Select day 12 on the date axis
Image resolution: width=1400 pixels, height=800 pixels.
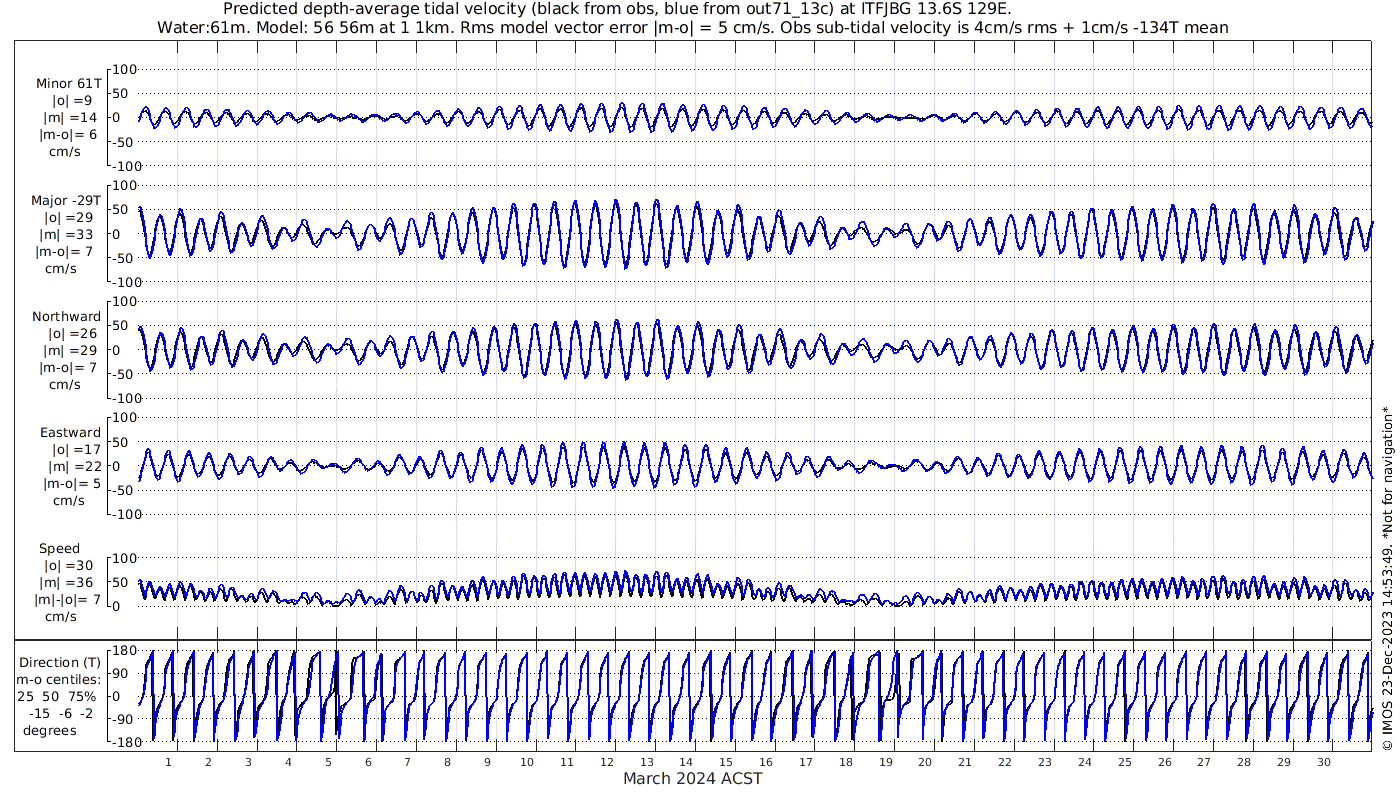click(x=607, y=762)
